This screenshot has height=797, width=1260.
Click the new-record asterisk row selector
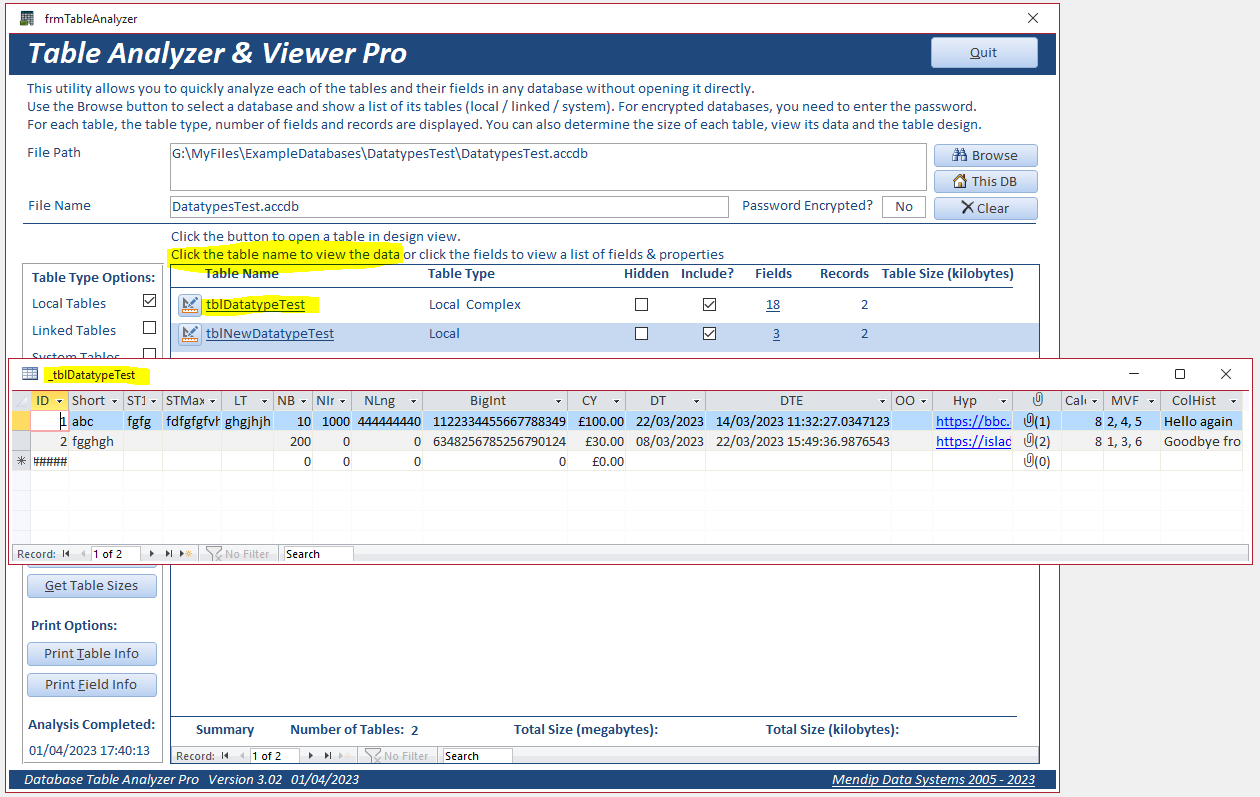click(x=21, y=461)
